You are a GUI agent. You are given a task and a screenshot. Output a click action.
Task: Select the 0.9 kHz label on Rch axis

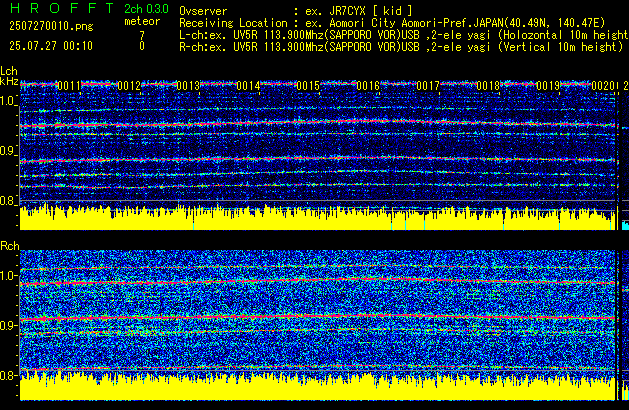[x=8, y=325]
